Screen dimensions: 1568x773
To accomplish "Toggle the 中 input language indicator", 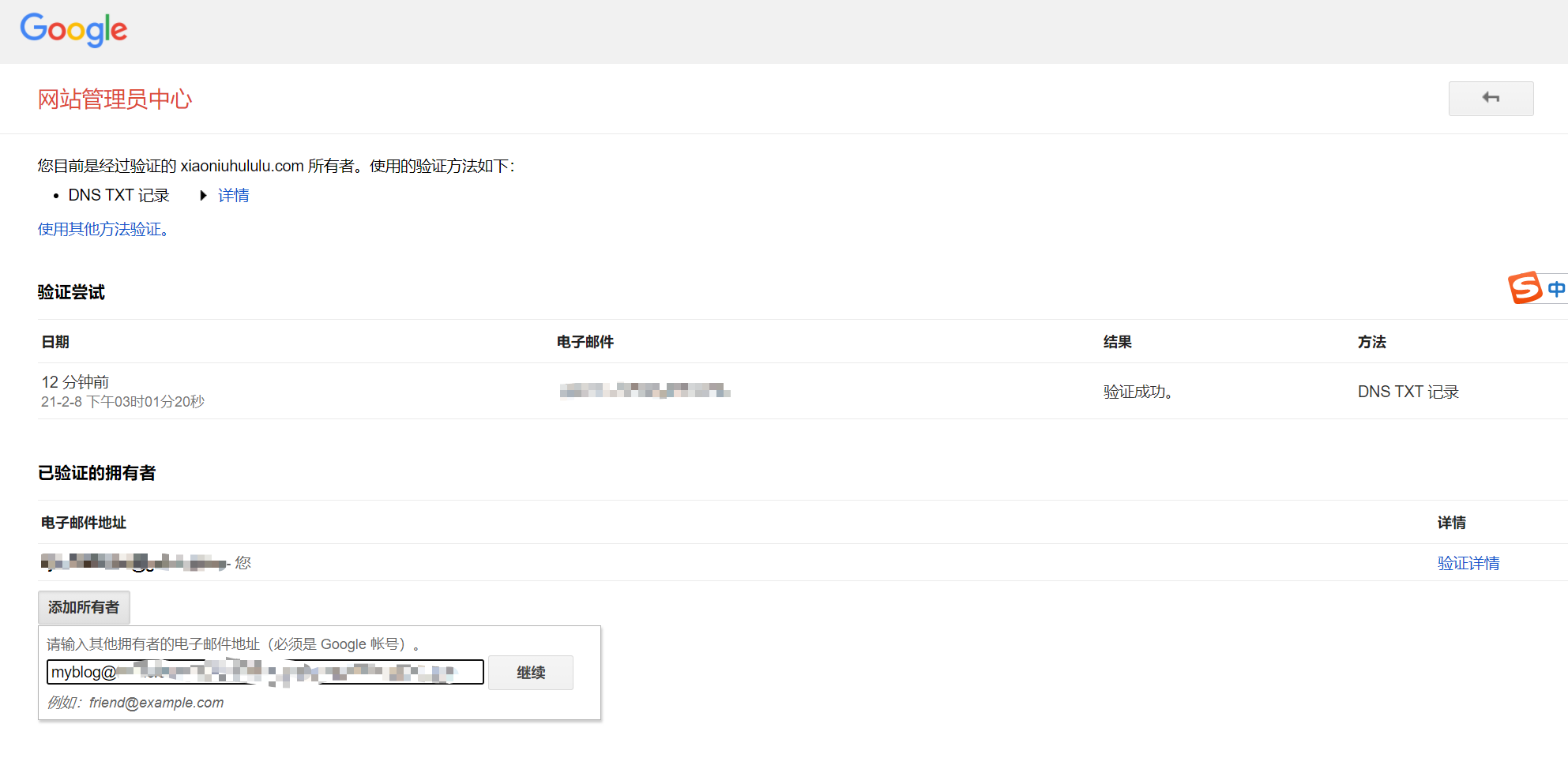I will click(1556, 289).
